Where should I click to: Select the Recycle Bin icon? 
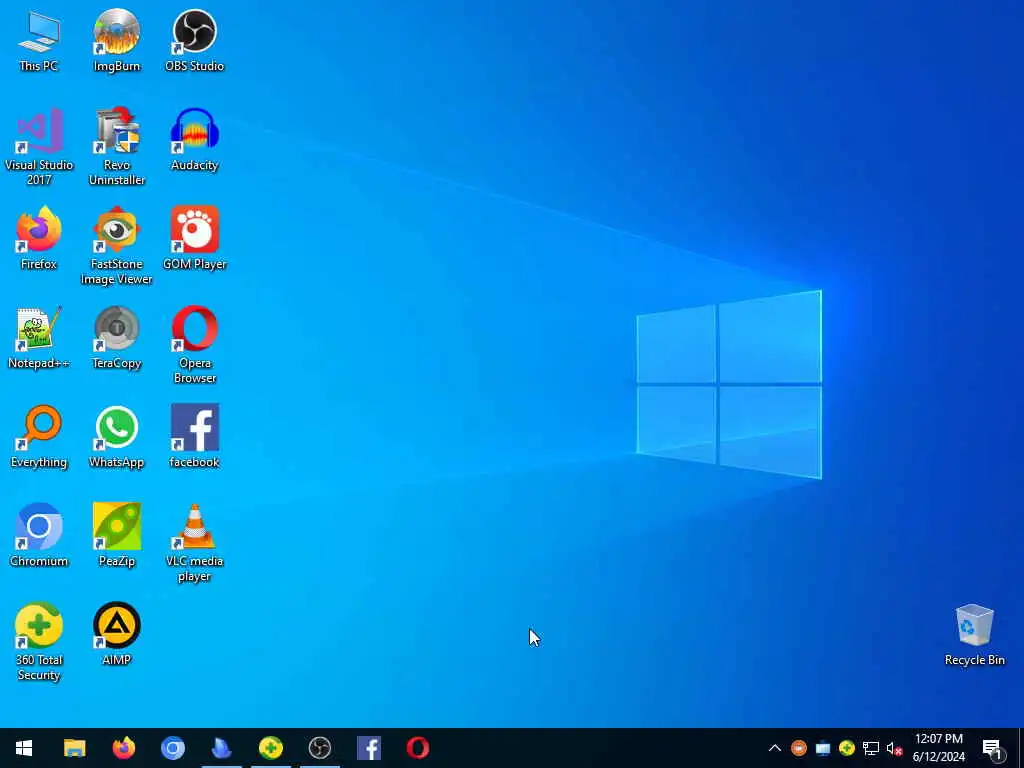click(974, 635)
